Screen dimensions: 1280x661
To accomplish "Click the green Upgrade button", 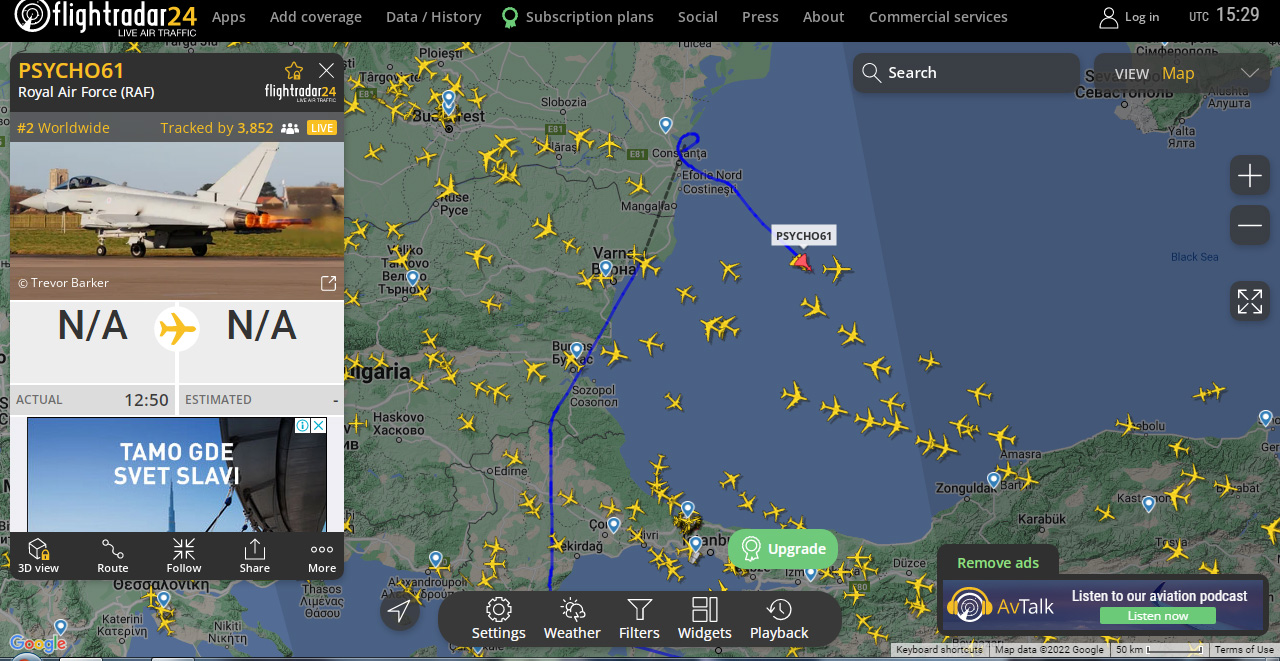I will coord(783,549).
